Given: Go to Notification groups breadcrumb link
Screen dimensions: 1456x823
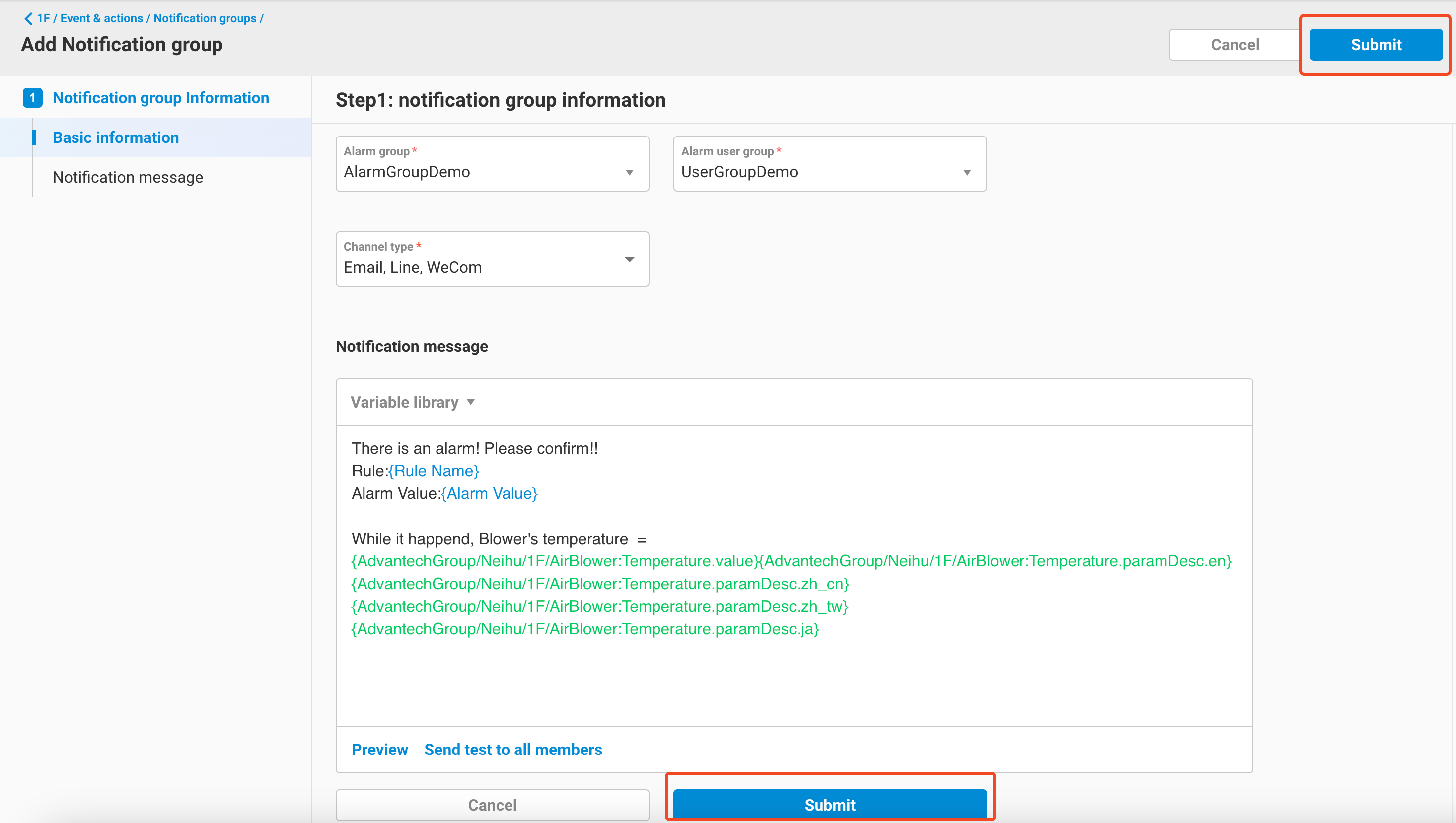Looking at the screenshot, I should click(x=205, y=19).
